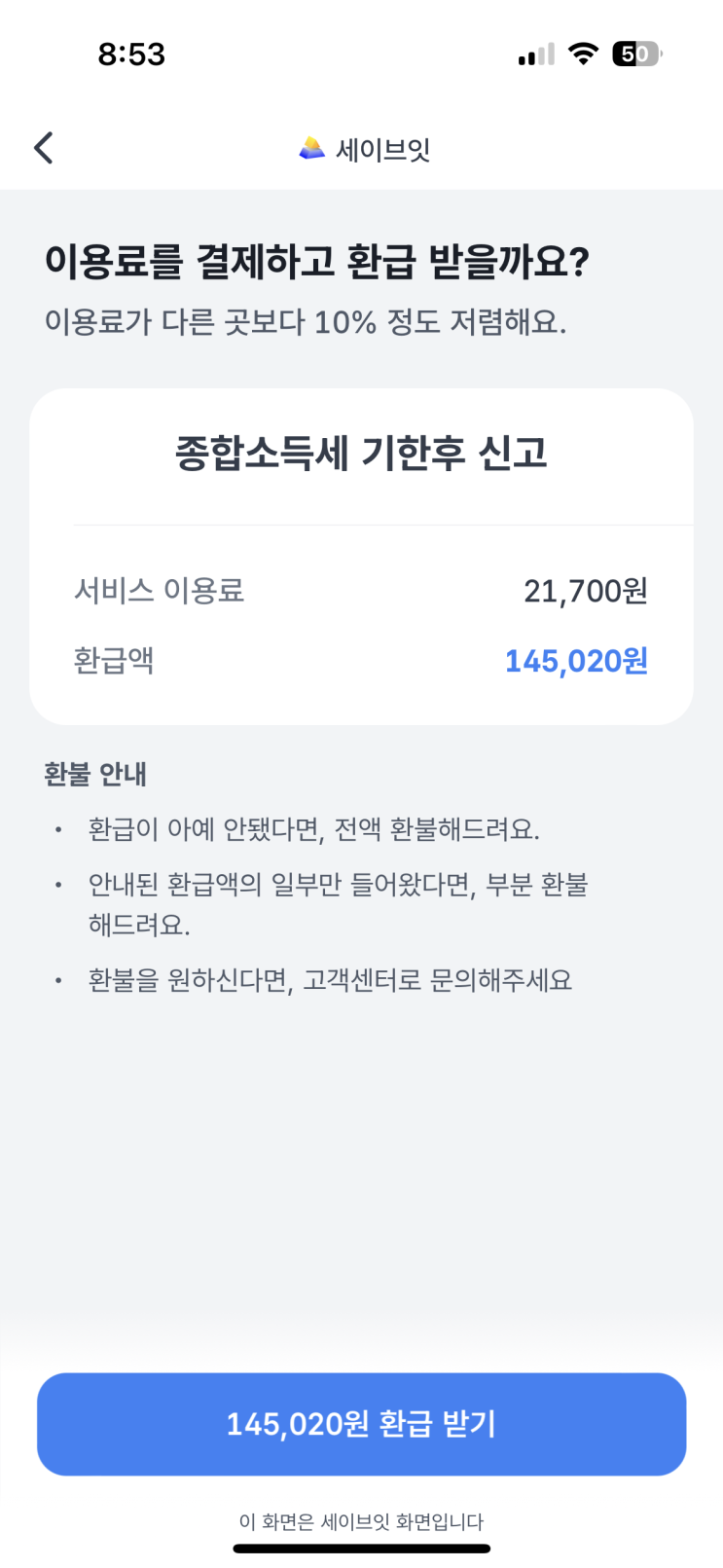Tap the cellular signal bars icon
Image resolution: width=723 pixels, height=1568 pixels.
pos(536,55)
